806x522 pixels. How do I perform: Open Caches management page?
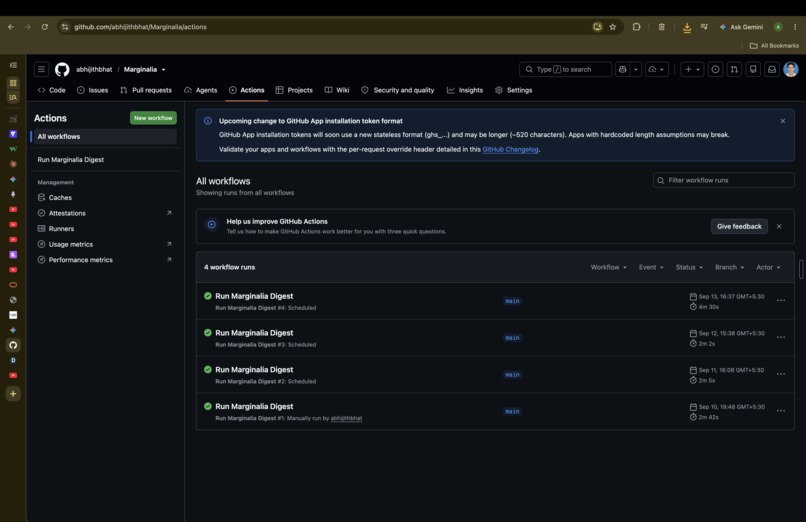104,197
